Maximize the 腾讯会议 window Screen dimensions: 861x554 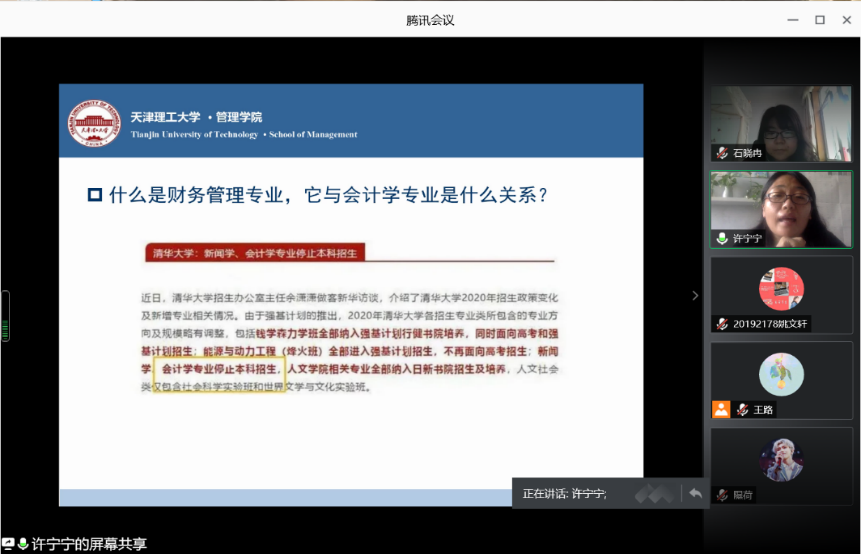(819, 19)
